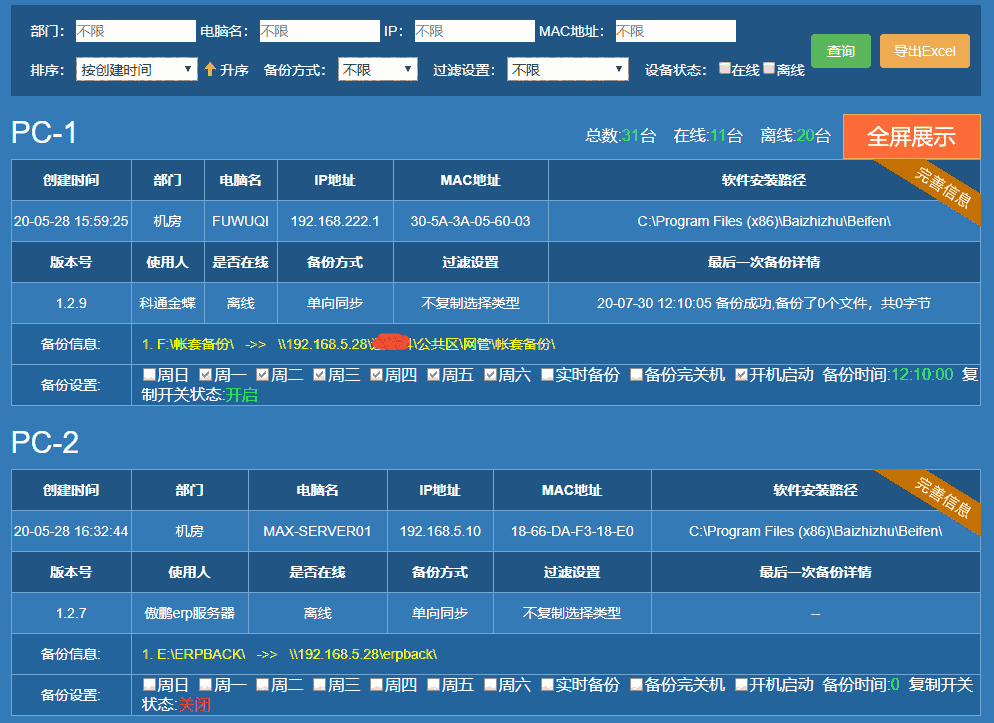Image resolution: width=994 pixels, height=723 pixels.
Task: Open the 全屏展示 fullscreen view
Action: tap(912, 138)
